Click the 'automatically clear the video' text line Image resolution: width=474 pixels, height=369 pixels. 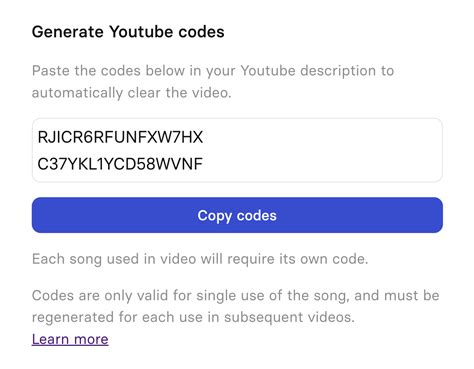click(131, 92)
